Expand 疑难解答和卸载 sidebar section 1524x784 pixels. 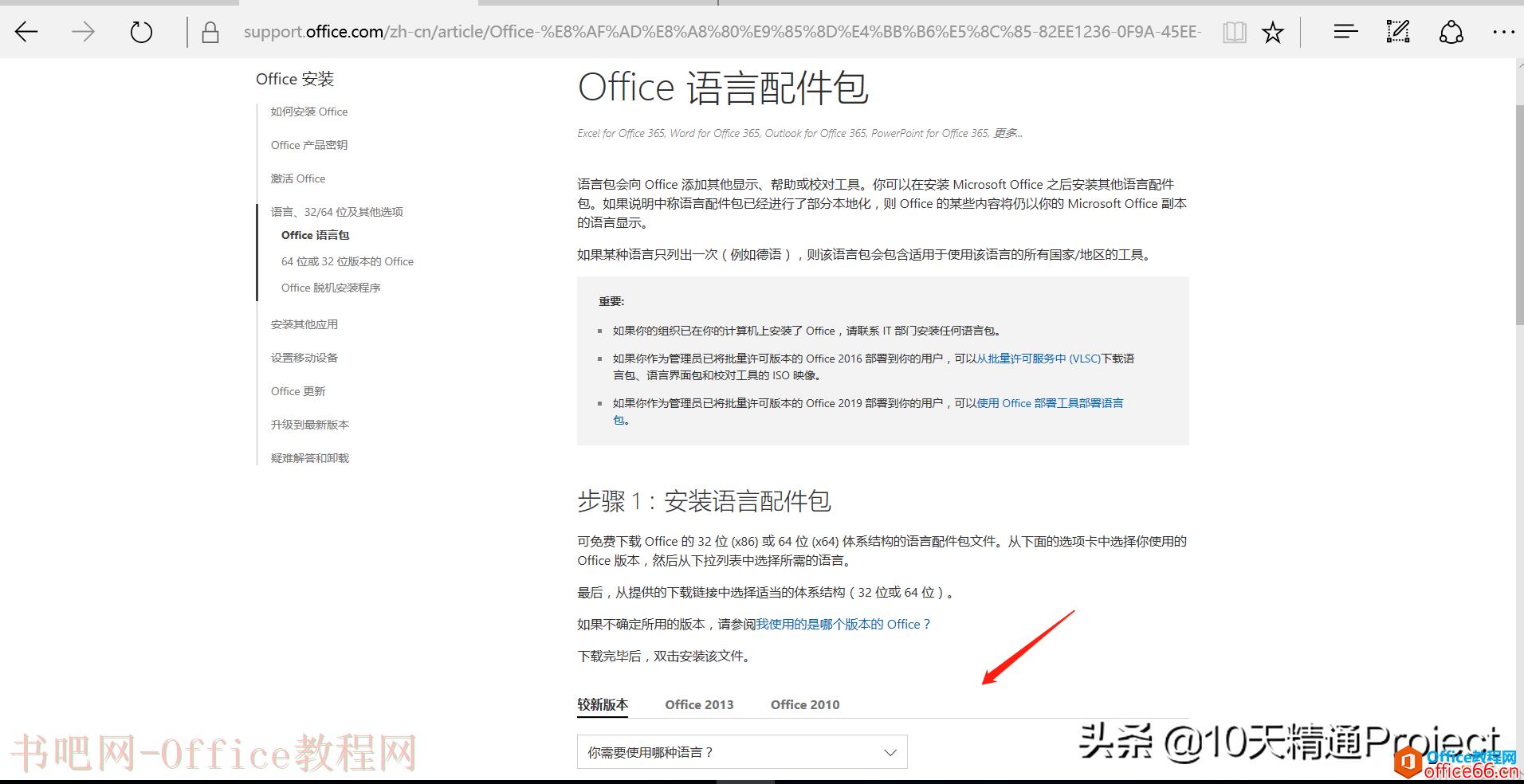[x=310, y=458]
